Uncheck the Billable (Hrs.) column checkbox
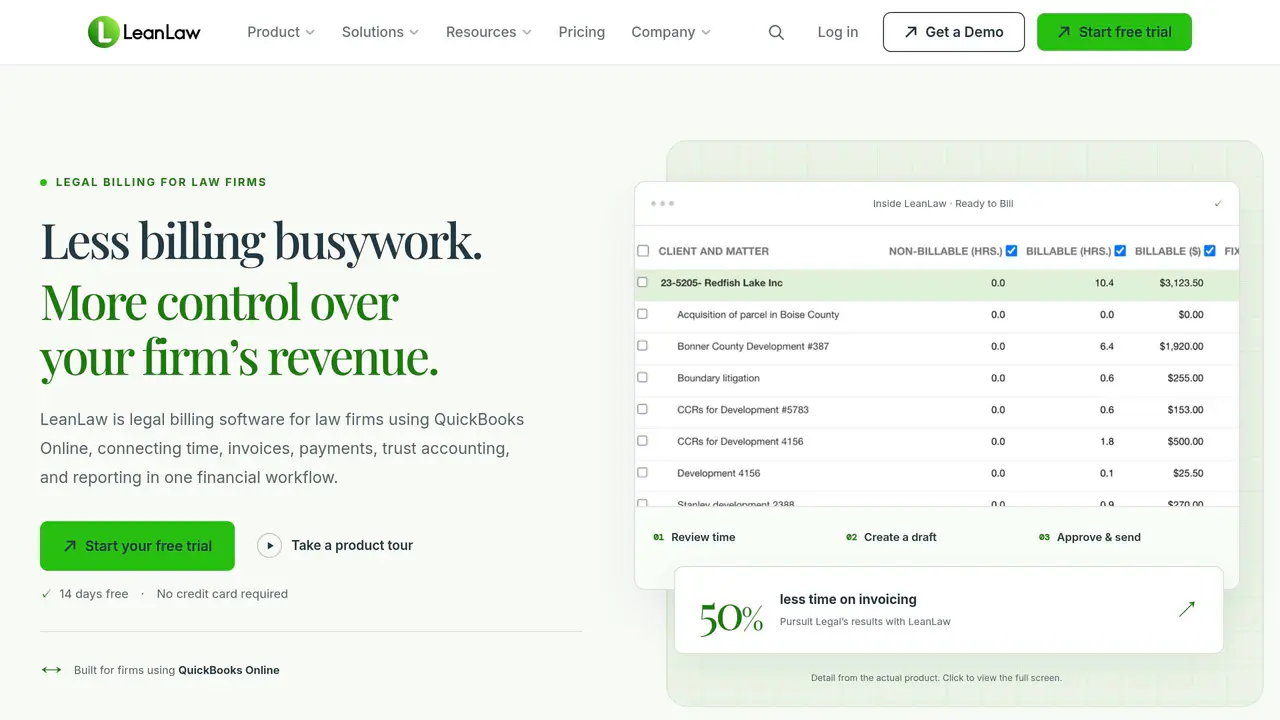Screen dimensions: 1280x720 coord(1120,251)
